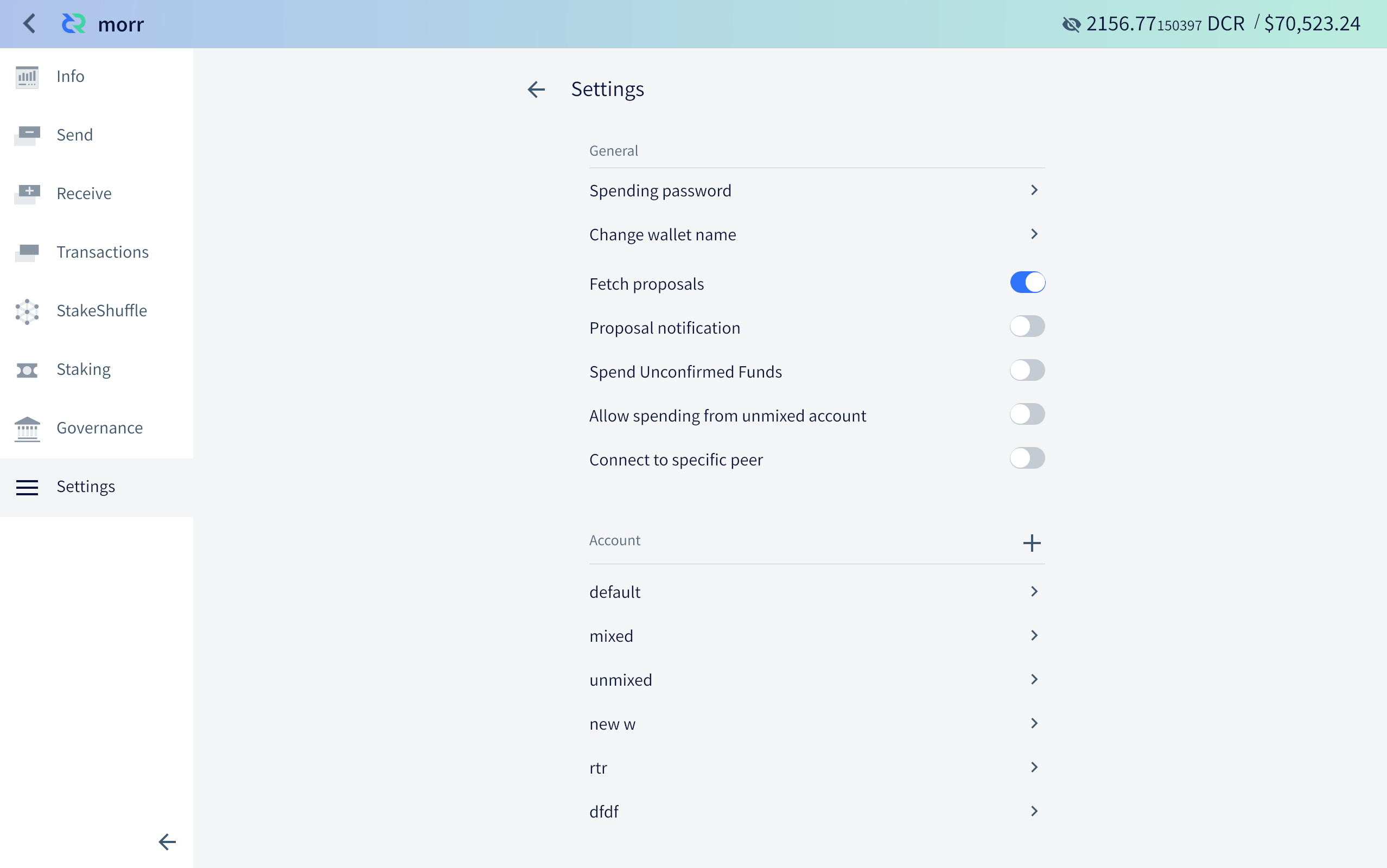
Task: Click the Staking ticket icon
Action: coord(27,369)
